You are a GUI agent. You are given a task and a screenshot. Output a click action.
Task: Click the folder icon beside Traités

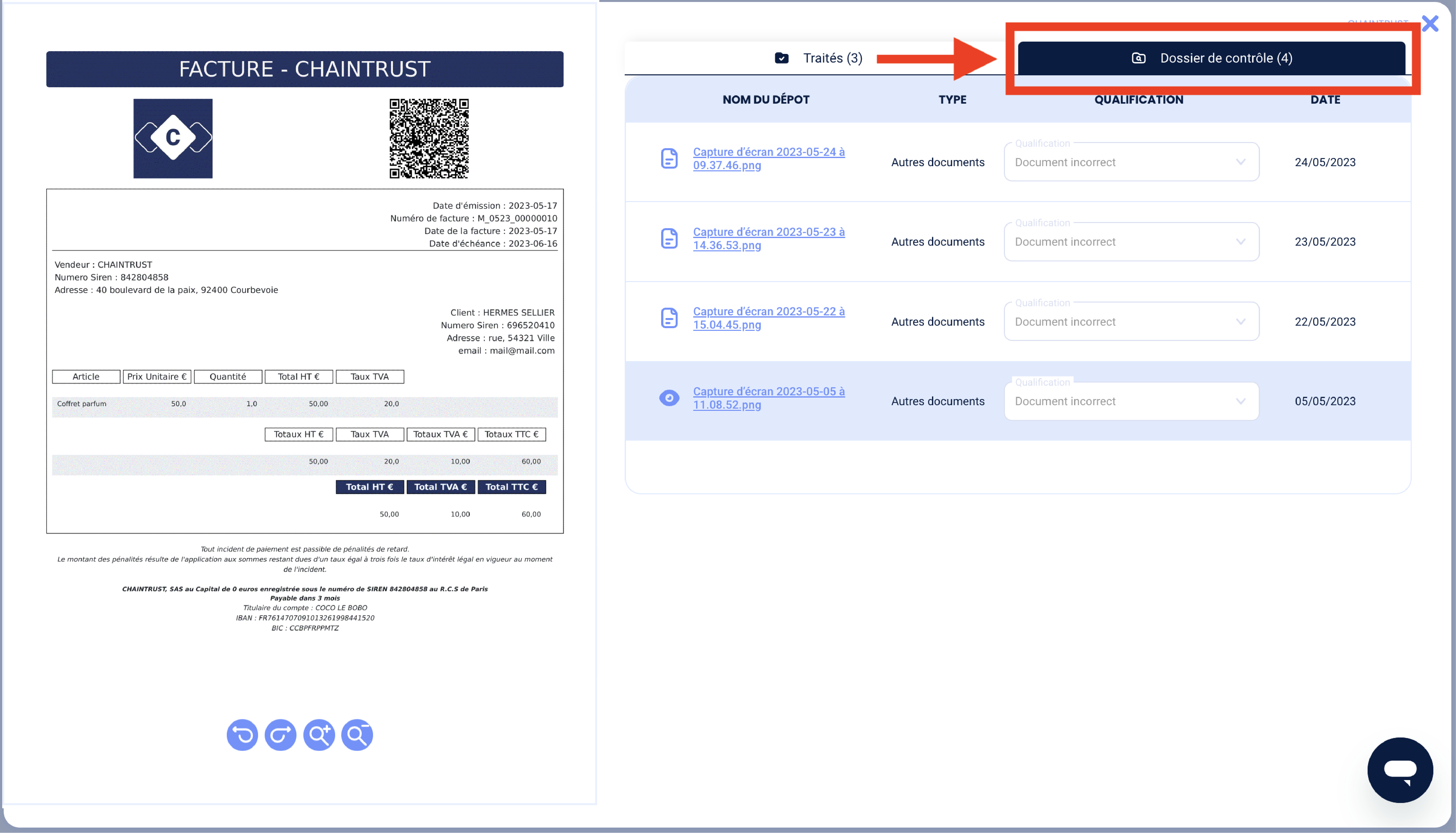click(x=782, y=58)
